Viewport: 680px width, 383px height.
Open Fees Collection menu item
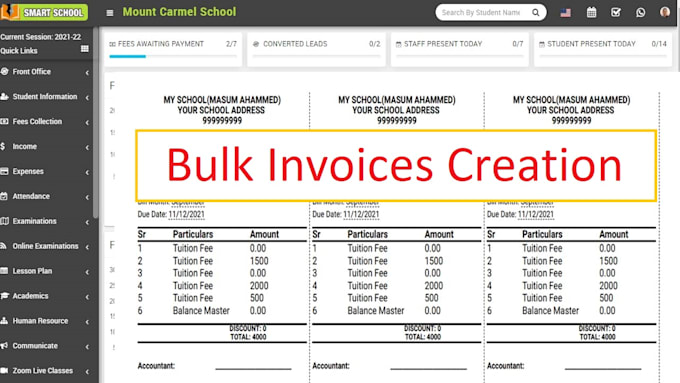coord(46,121)
